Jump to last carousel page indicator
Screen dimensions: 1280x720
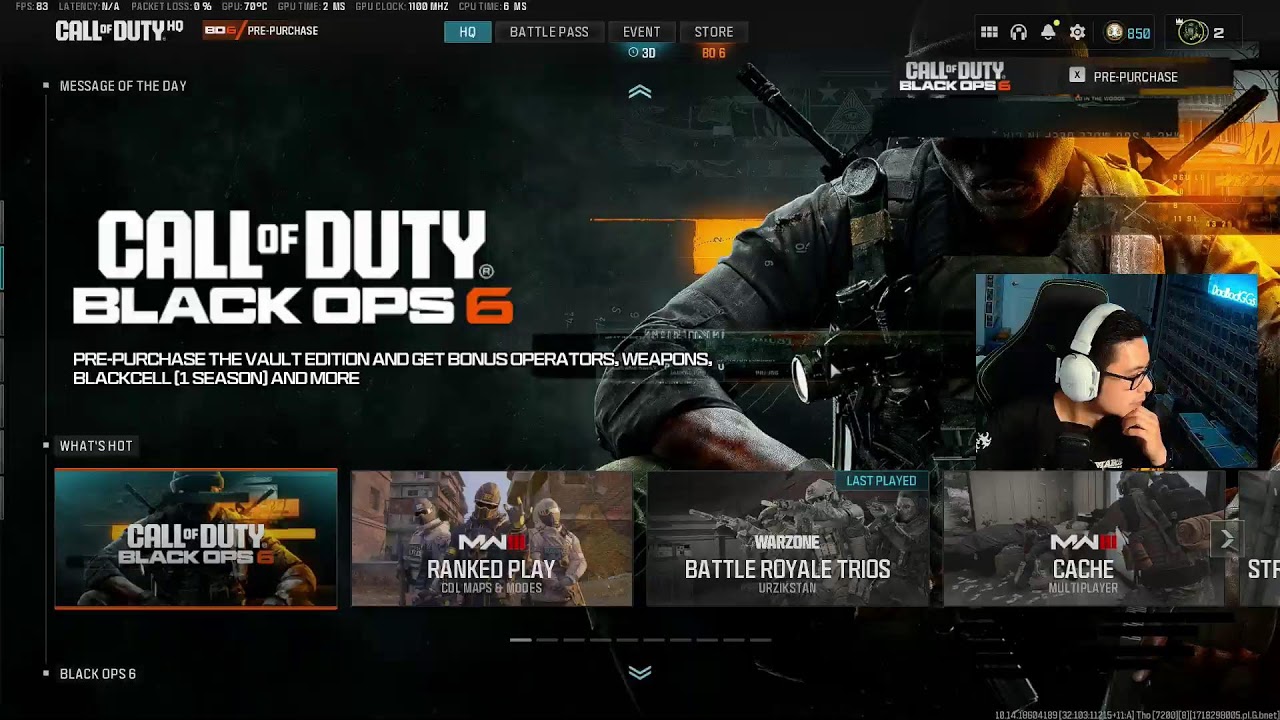(x=761, y=639)
